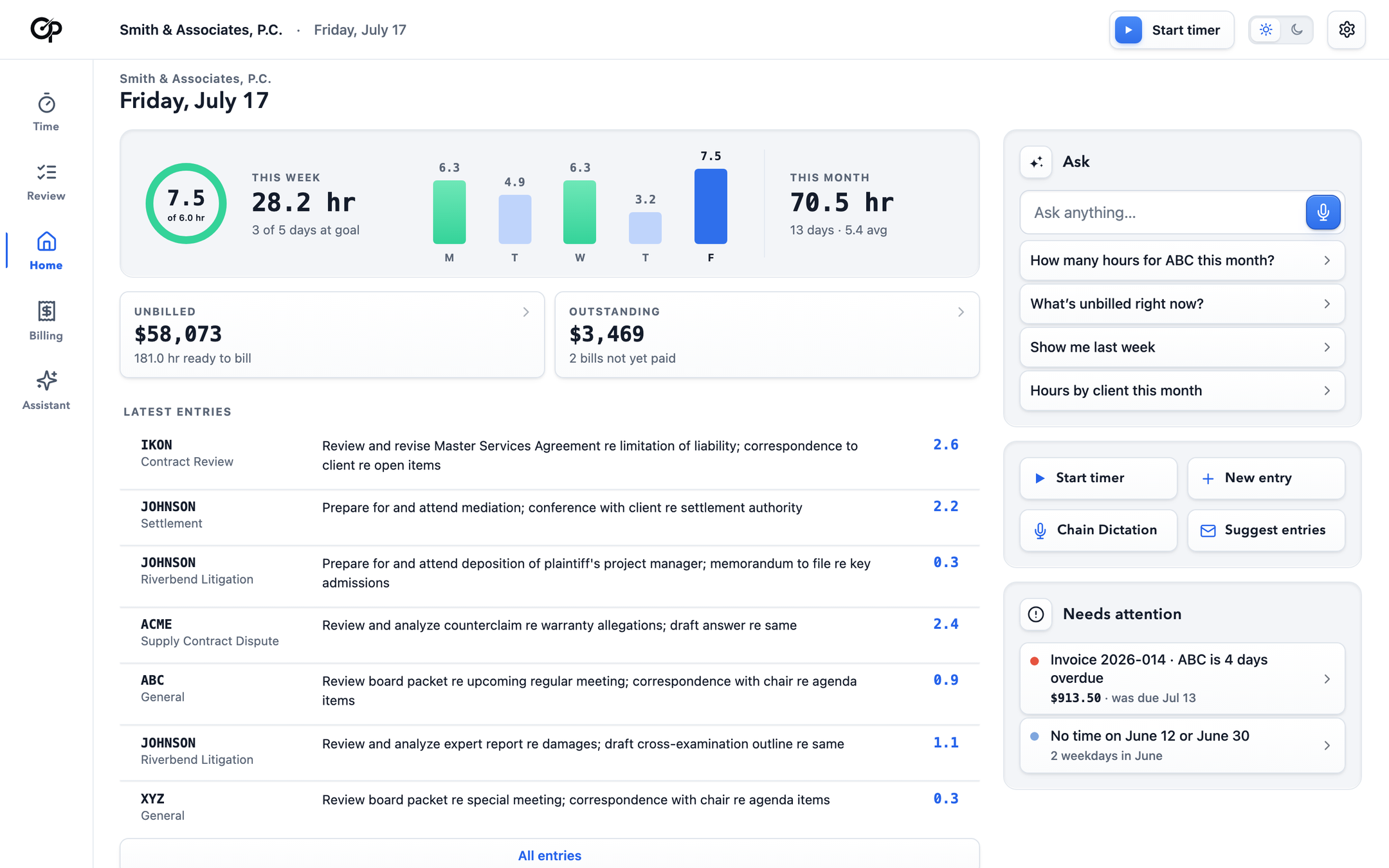Open the JOHNSON Settlement entry
Image resolution: width=1389 pixels, height=868 pixels.
click(x=549, y=517)
